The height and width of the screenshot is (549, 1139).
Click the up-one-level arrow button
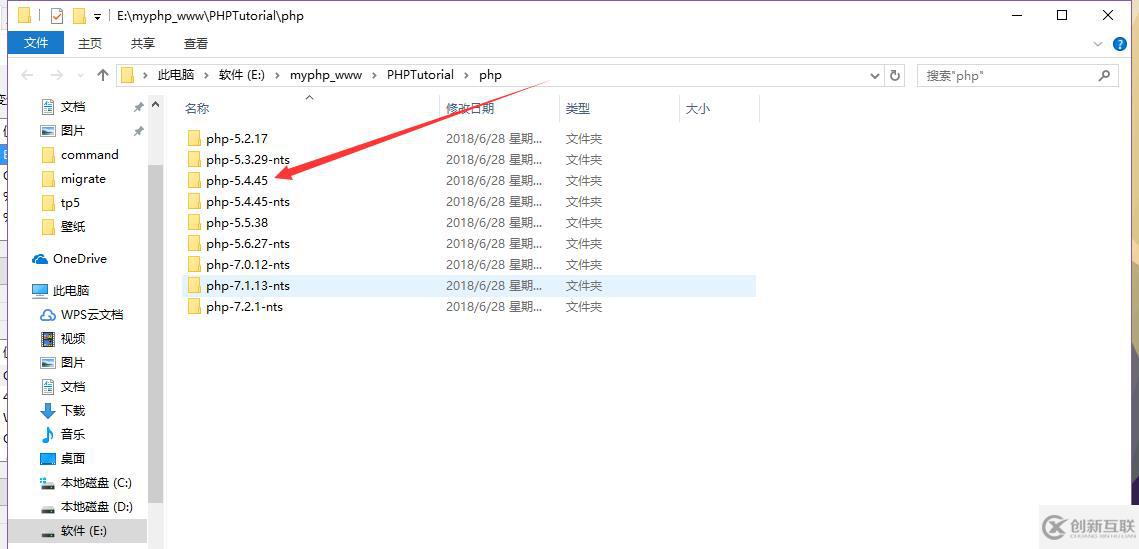tap(103, 75)
